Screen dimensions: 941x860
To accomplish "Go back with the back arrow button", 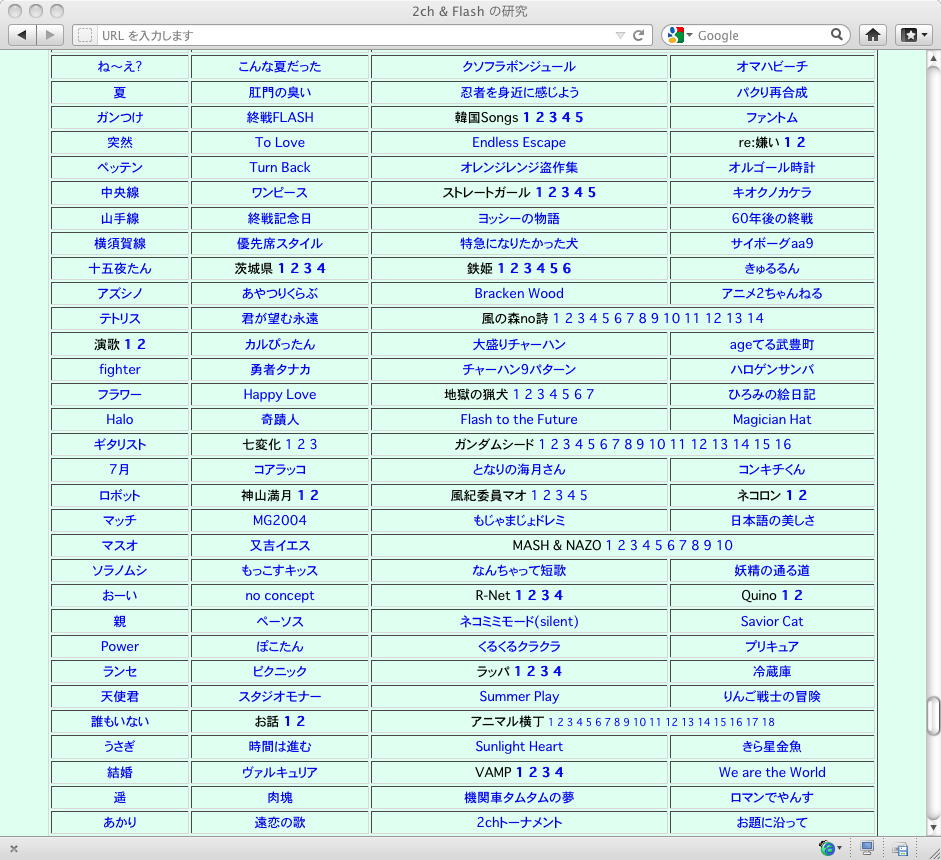I will click(x=22, y=35).
